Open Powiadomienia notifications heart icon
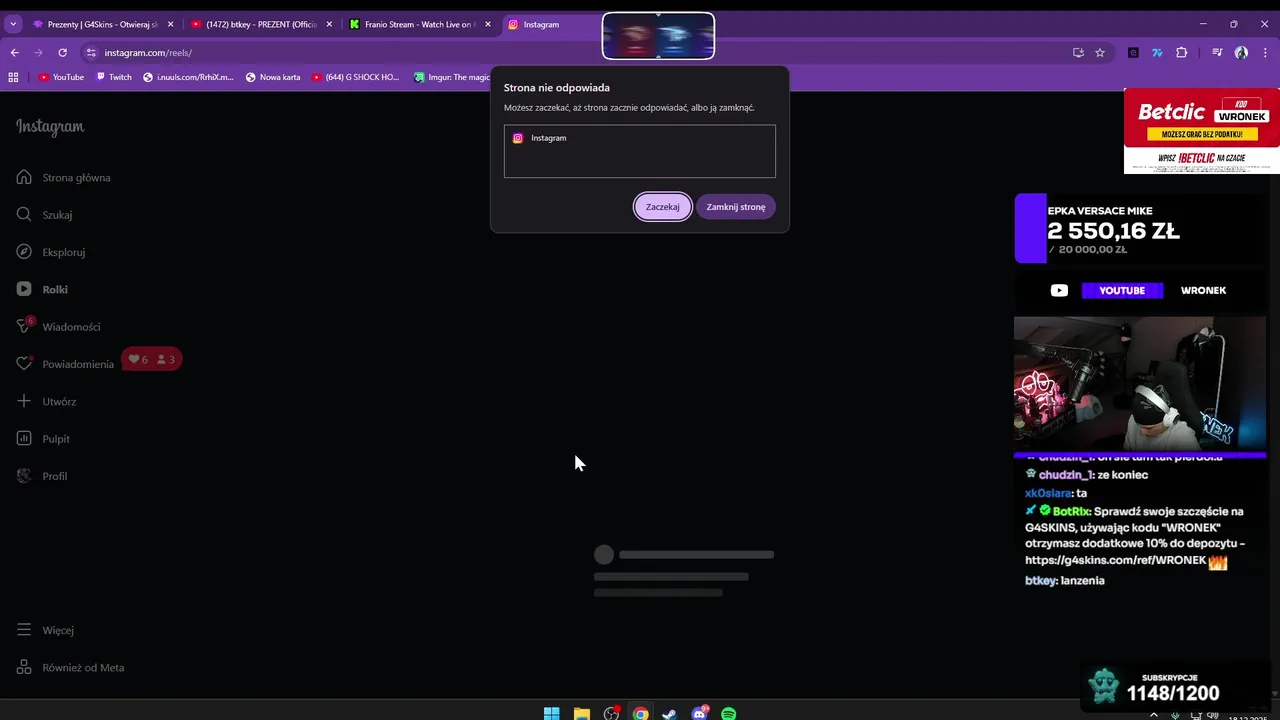1280x720 pixels. 24,364
